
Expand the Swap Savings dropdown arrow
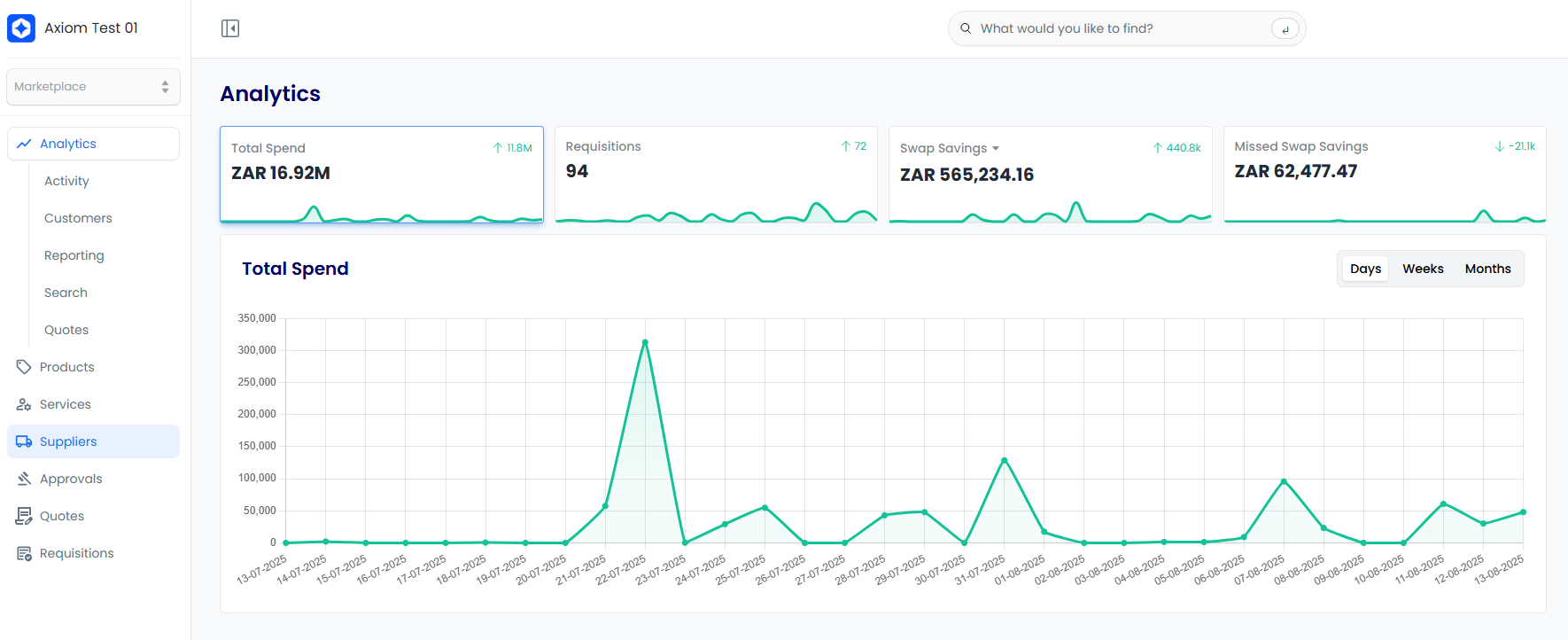[x=996, y=149]
